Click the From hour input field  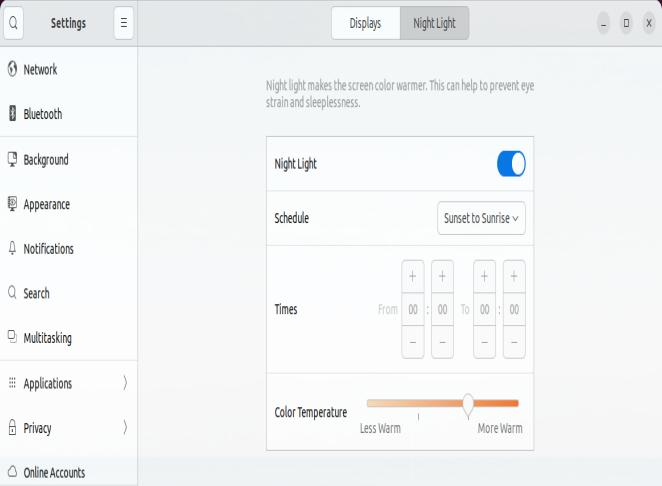(413, 310)
